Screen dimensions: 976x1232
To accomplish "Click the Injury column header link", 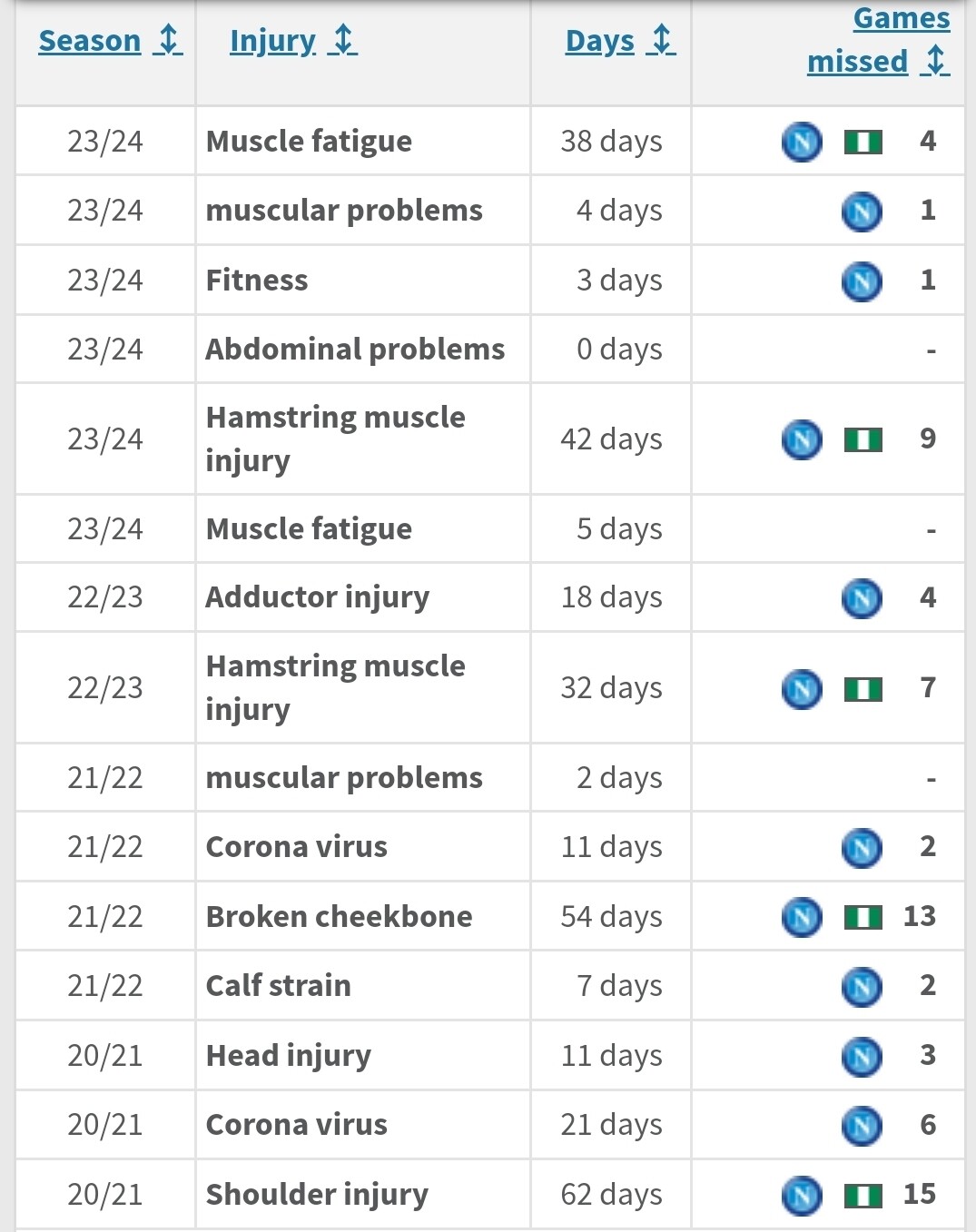I will point(272,41).
